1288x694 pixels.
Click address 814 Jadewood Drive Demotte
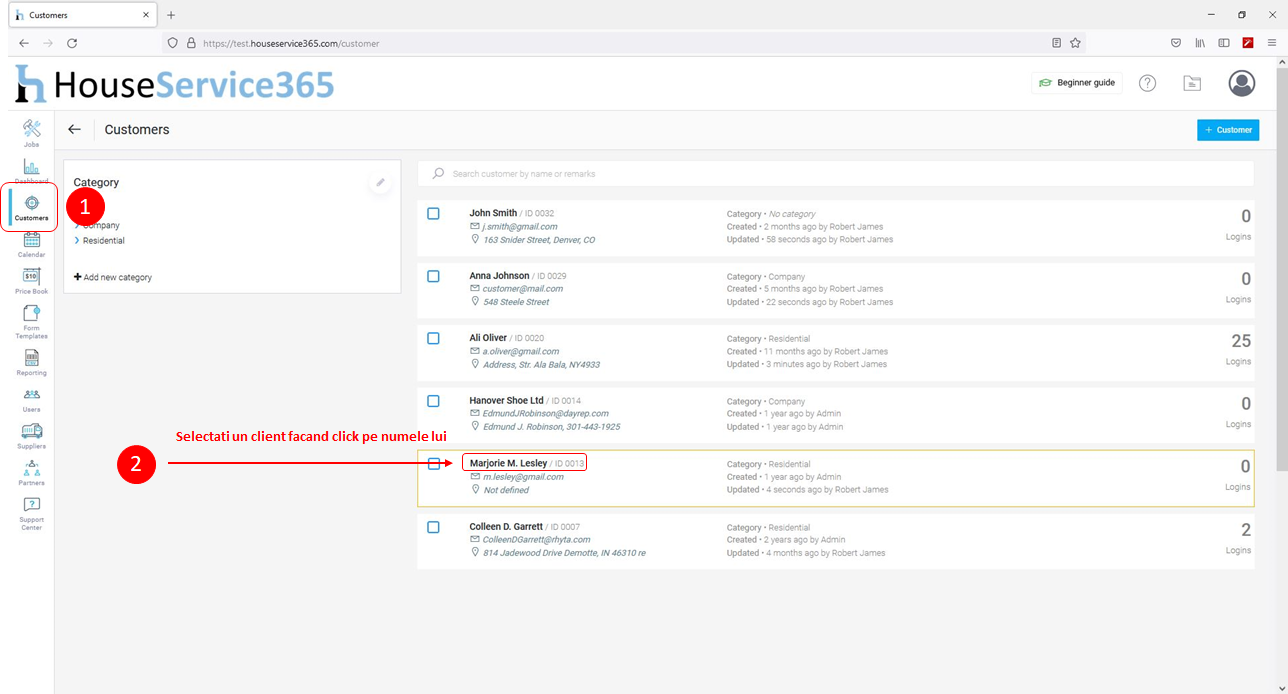[564, 553]
